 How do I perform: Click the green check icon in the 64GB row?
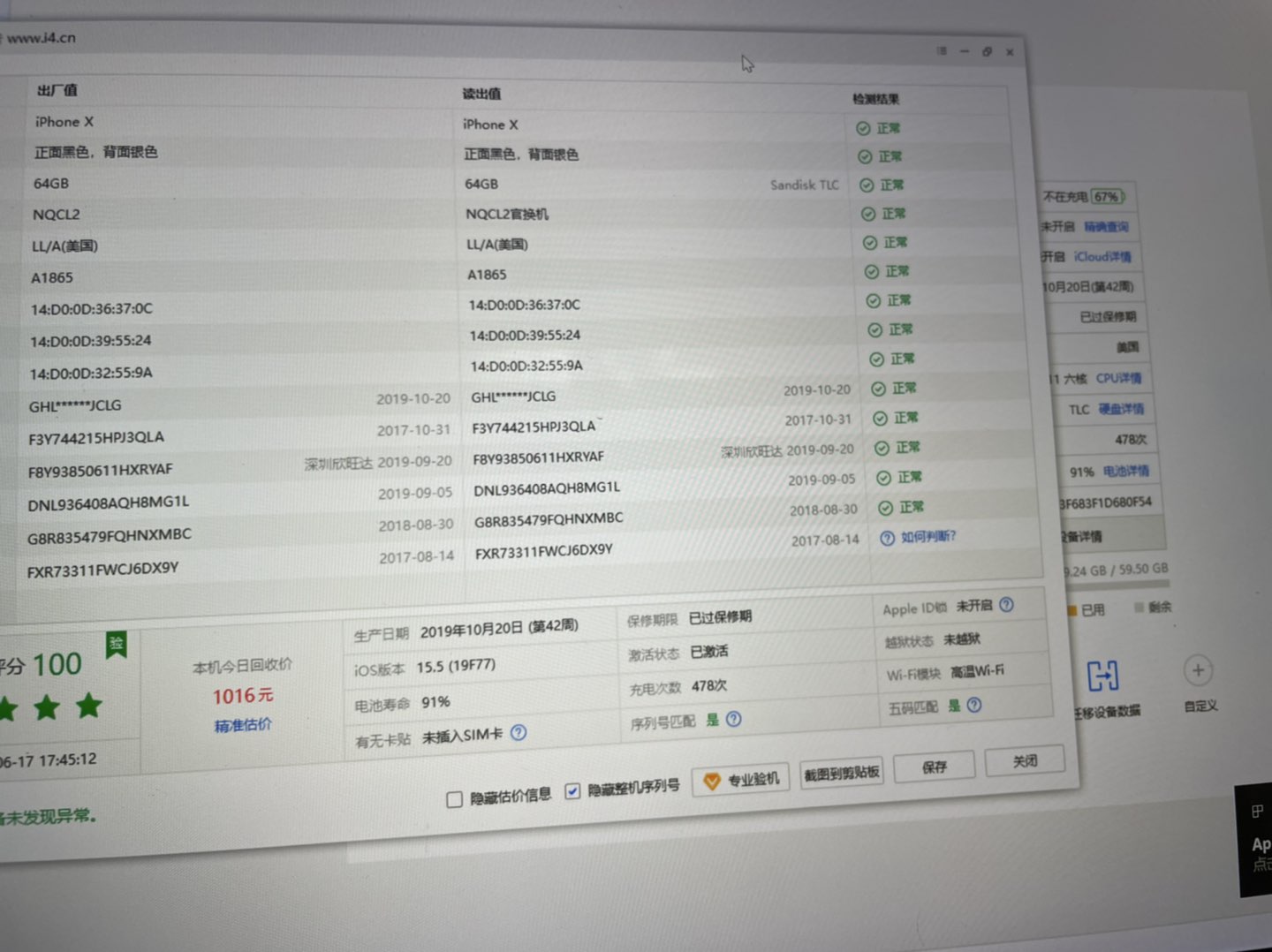click(x=867, y=185)
